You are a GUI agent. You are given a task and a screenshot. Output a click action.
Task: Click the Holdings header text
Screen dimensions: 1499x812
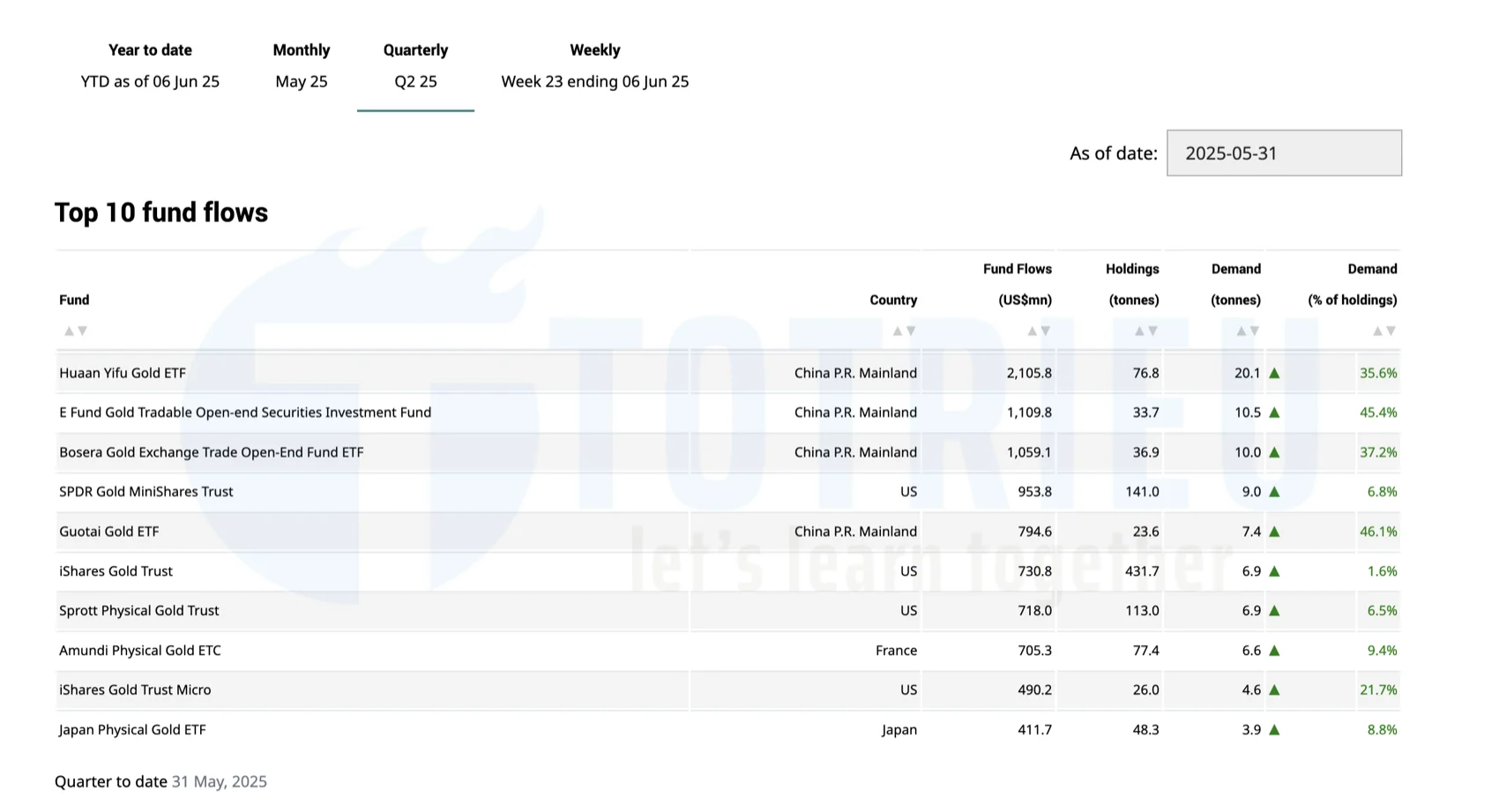[1132, 284]
